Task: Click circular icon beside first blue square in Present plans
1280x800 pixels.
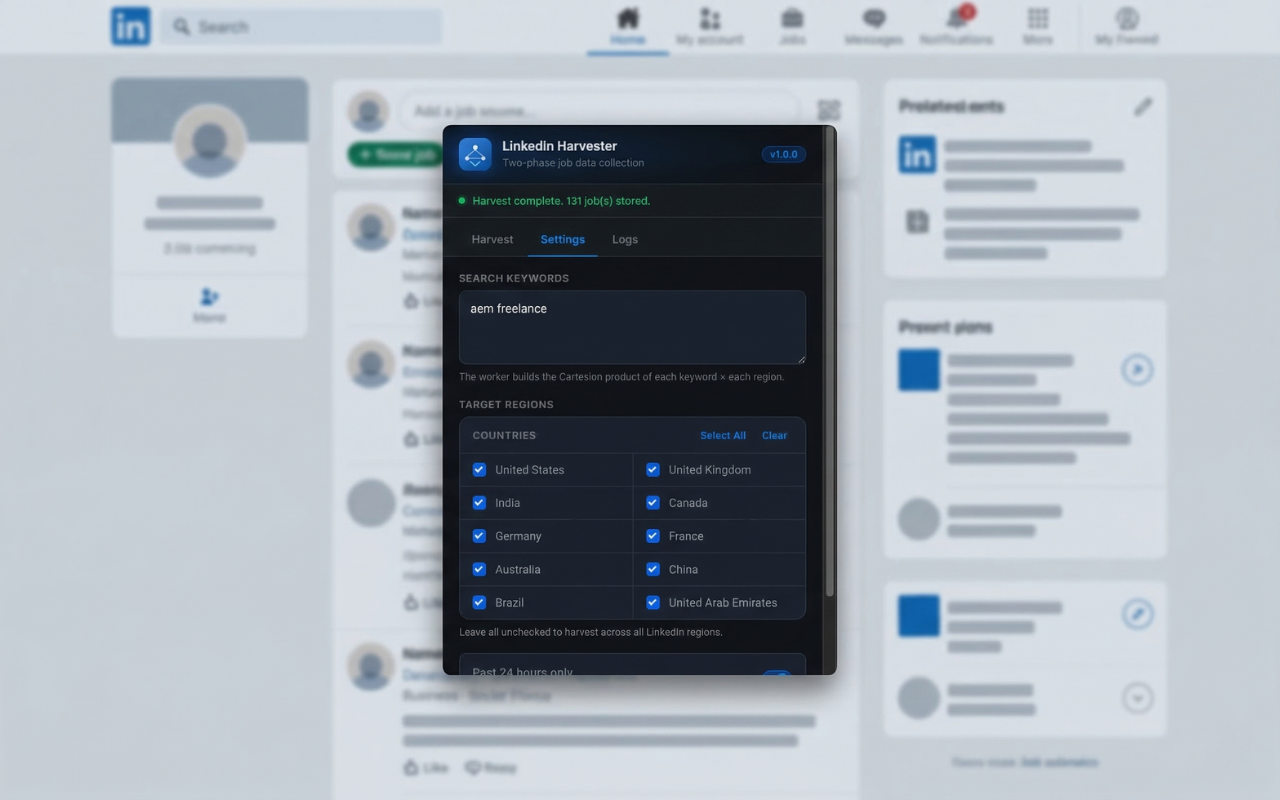Action: 1137,370
